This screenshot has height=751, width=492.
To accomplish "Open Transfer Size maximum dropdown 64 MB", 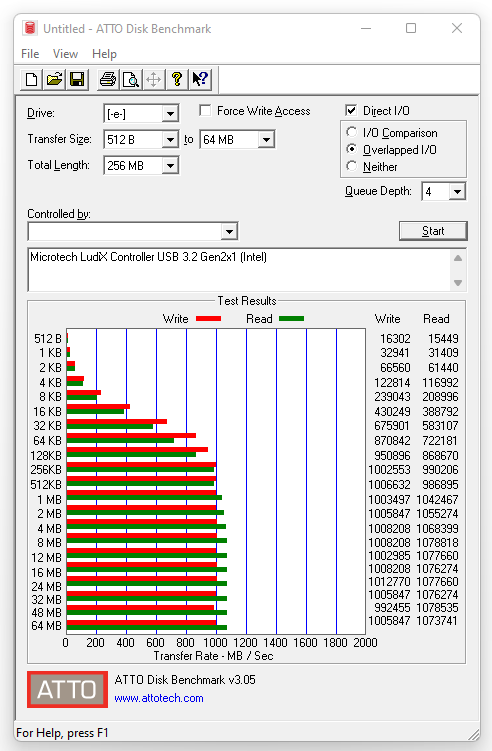I will tap(266, 140).
